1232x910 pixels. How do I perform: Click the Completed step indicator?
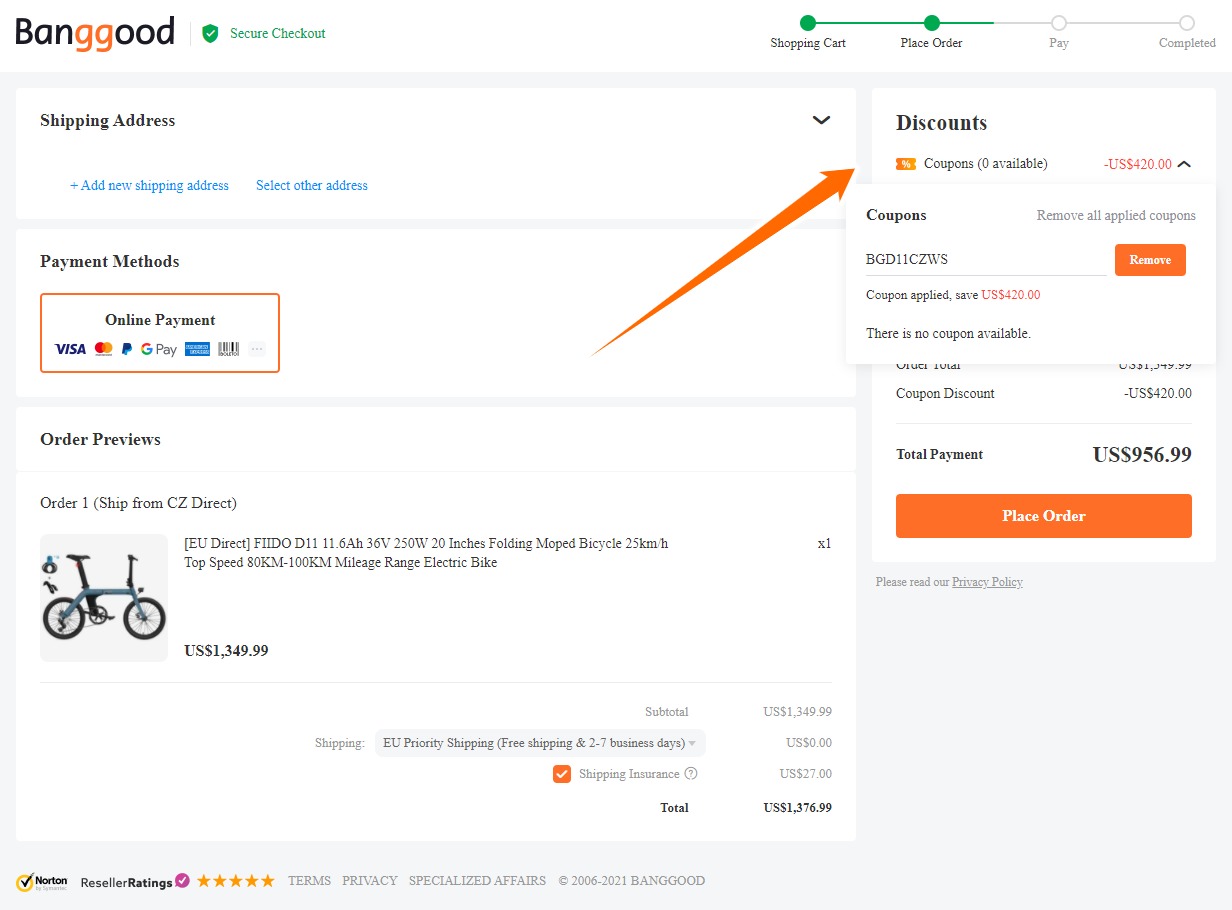[x=1187, y=32]
